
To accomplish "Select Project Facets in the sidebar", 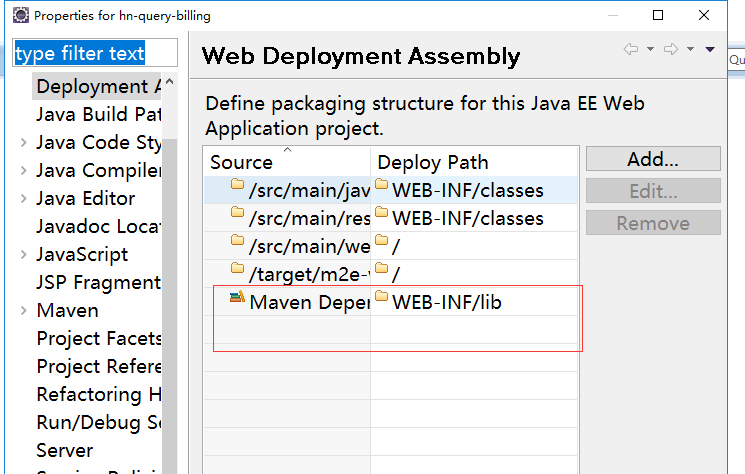I will 97,339.
